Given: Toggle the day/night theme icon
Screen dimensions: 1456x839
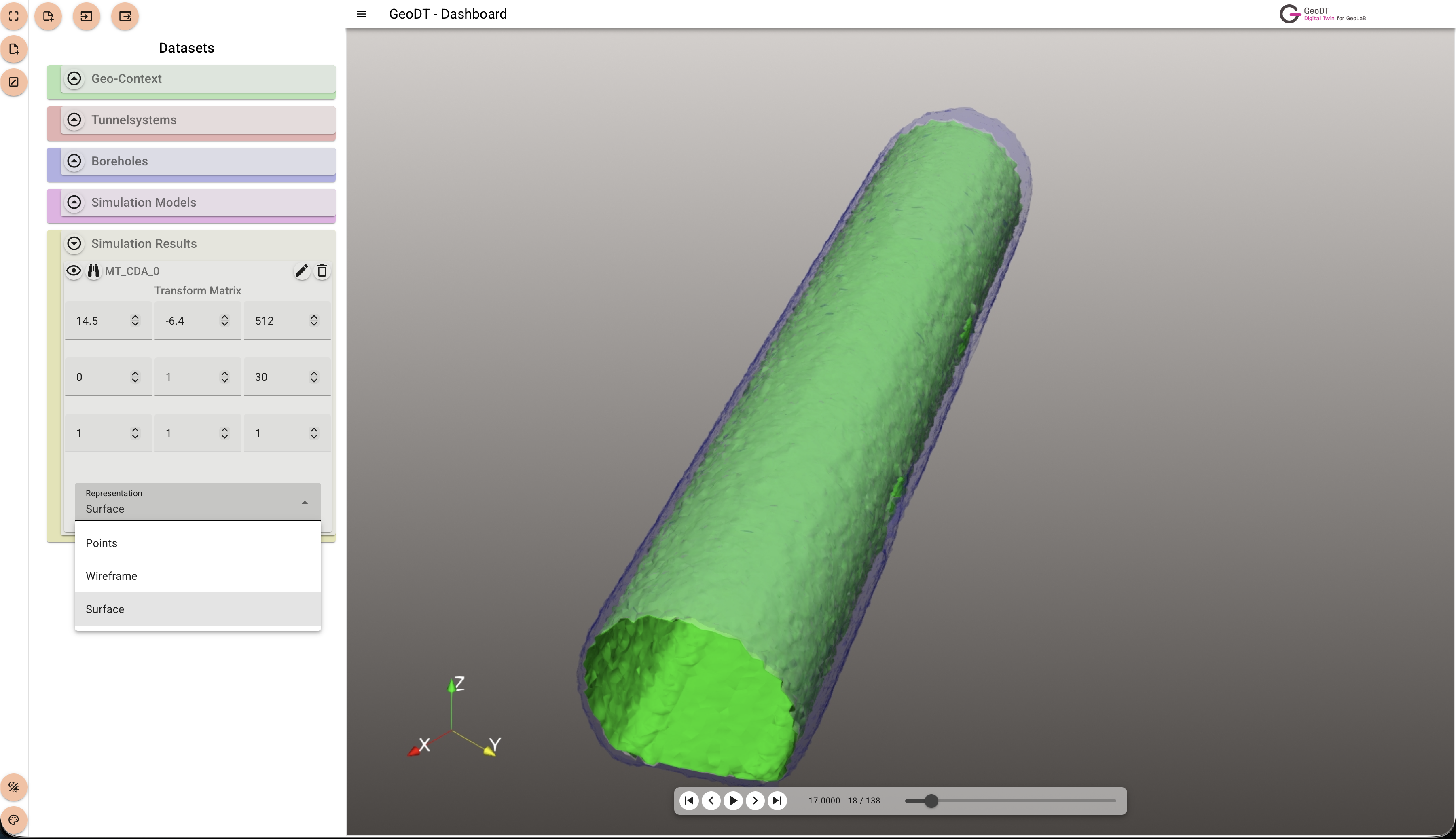Looking at the screenshot, I should (14, 786).
